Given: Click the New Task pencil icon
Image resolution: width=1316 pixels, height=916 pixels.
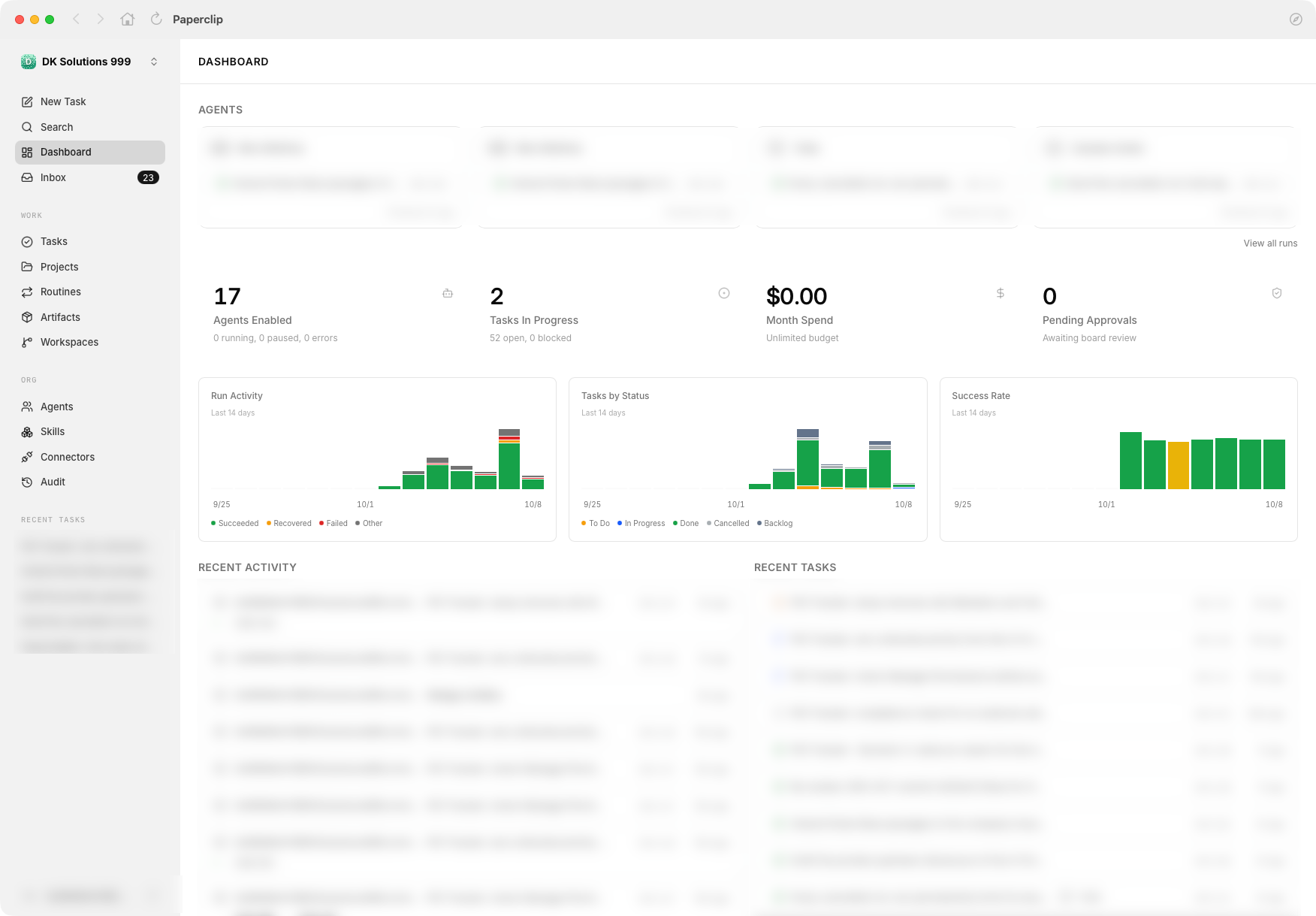Looking at the screenshot, I should [x=27, y=101].
